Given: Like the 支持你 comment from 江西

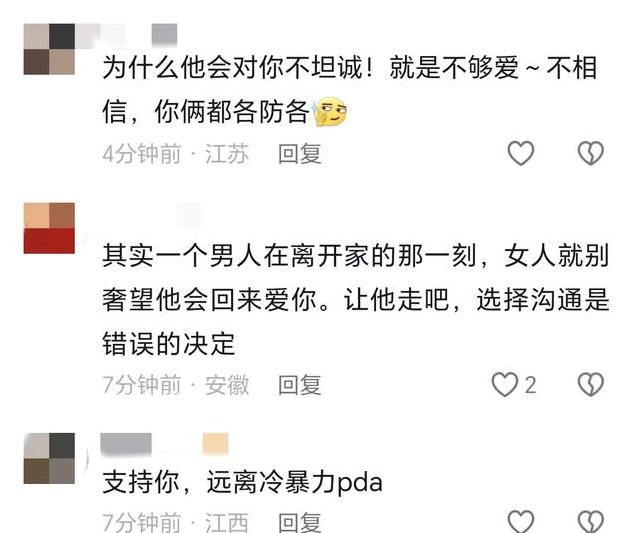Looking at the screenshot, I should (521, 521).
